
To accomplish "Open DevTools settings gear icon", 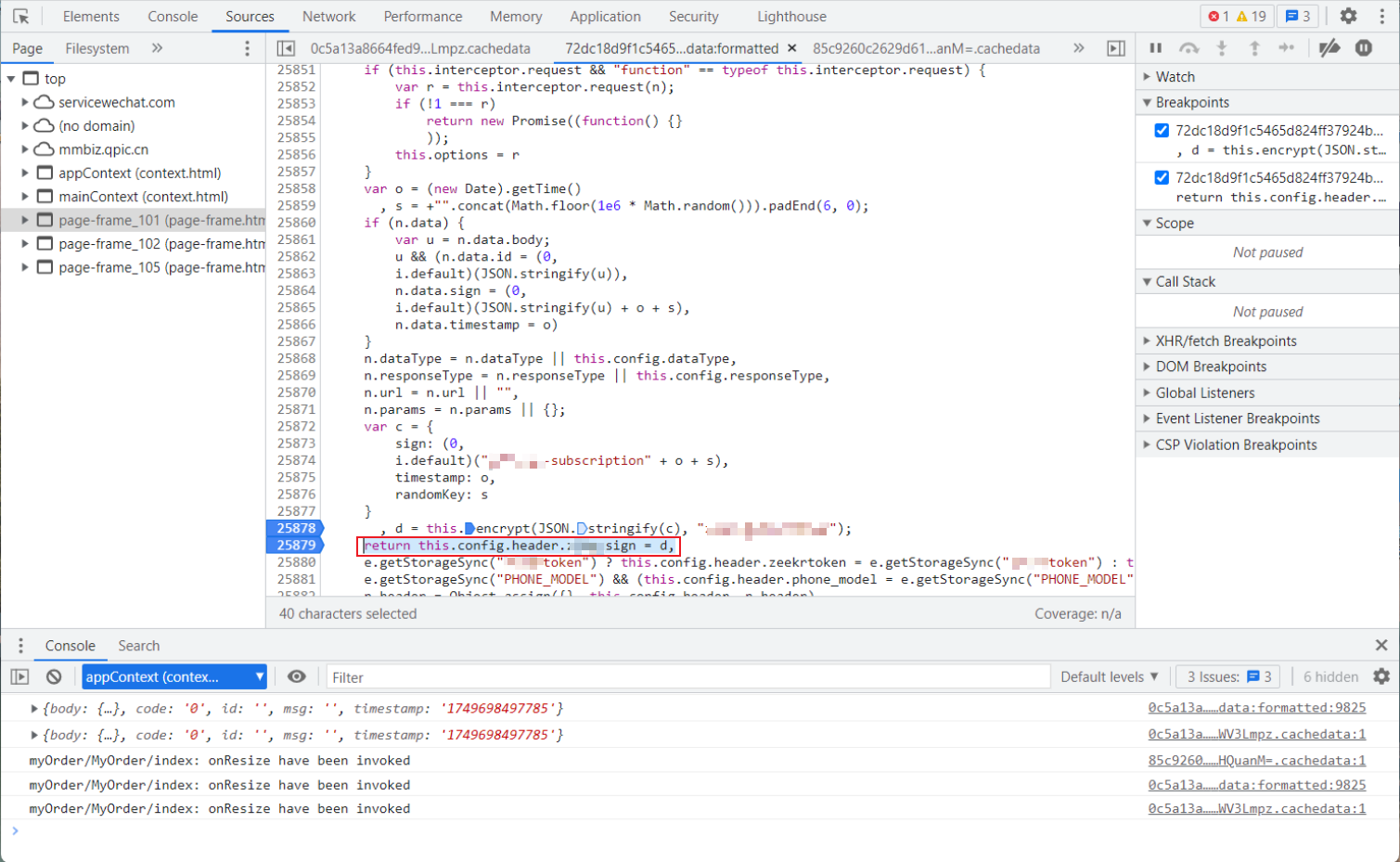I will 1348,16.
